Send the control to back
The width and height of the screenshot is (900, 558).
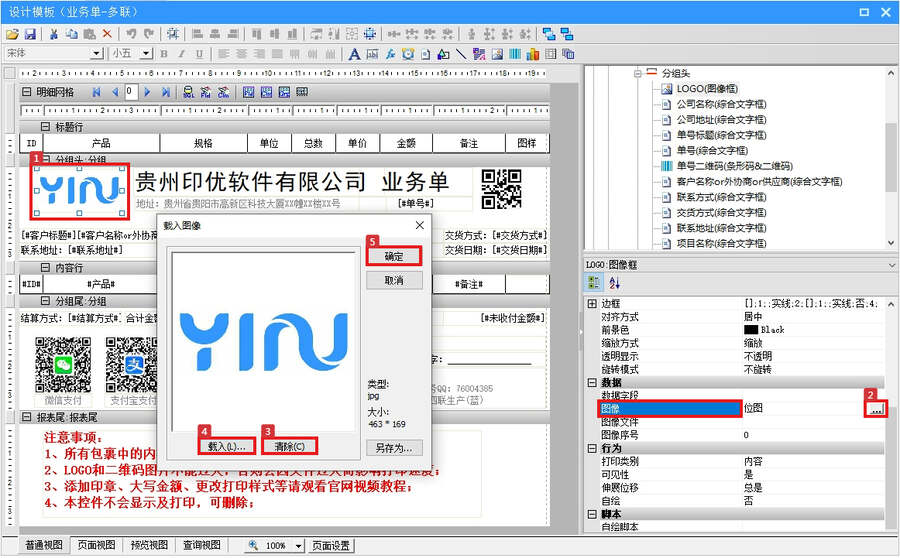click(x=567, y=34)
